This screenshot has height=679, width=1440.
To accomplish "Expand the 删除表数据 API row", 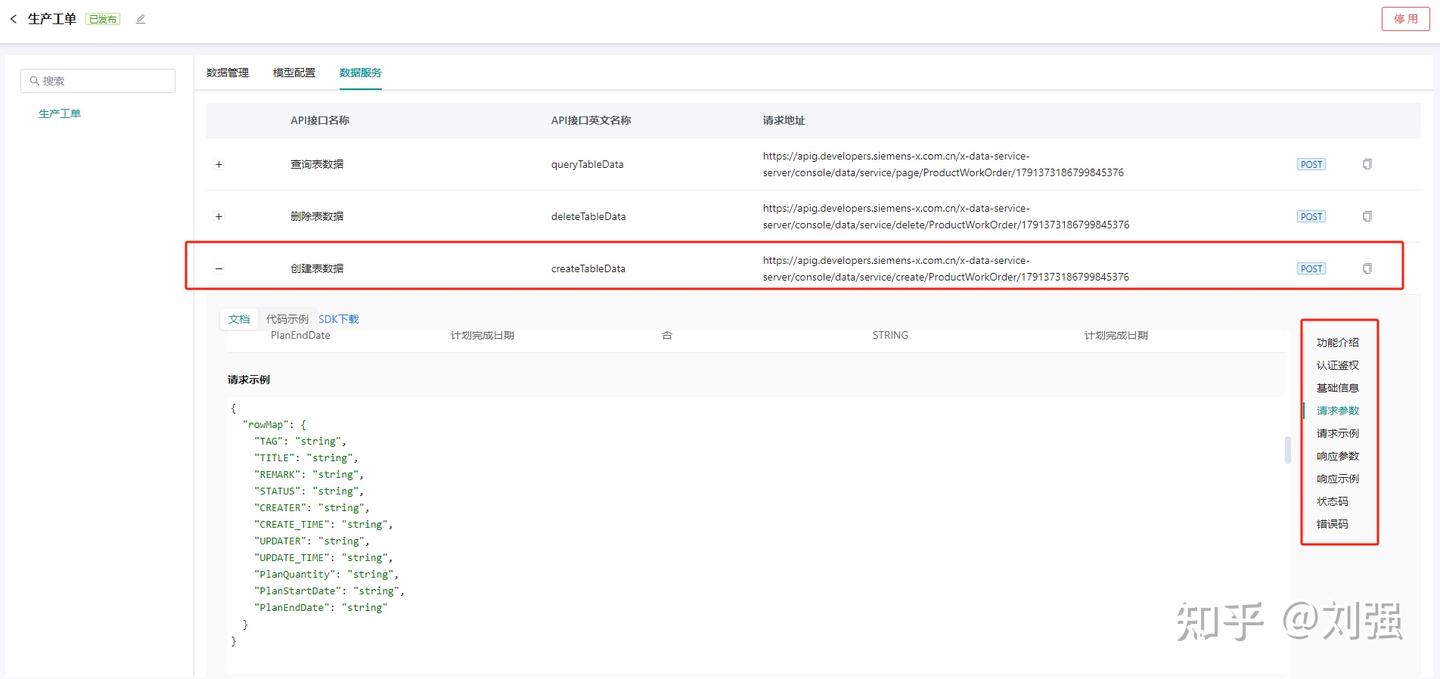I will coord(219,216).
